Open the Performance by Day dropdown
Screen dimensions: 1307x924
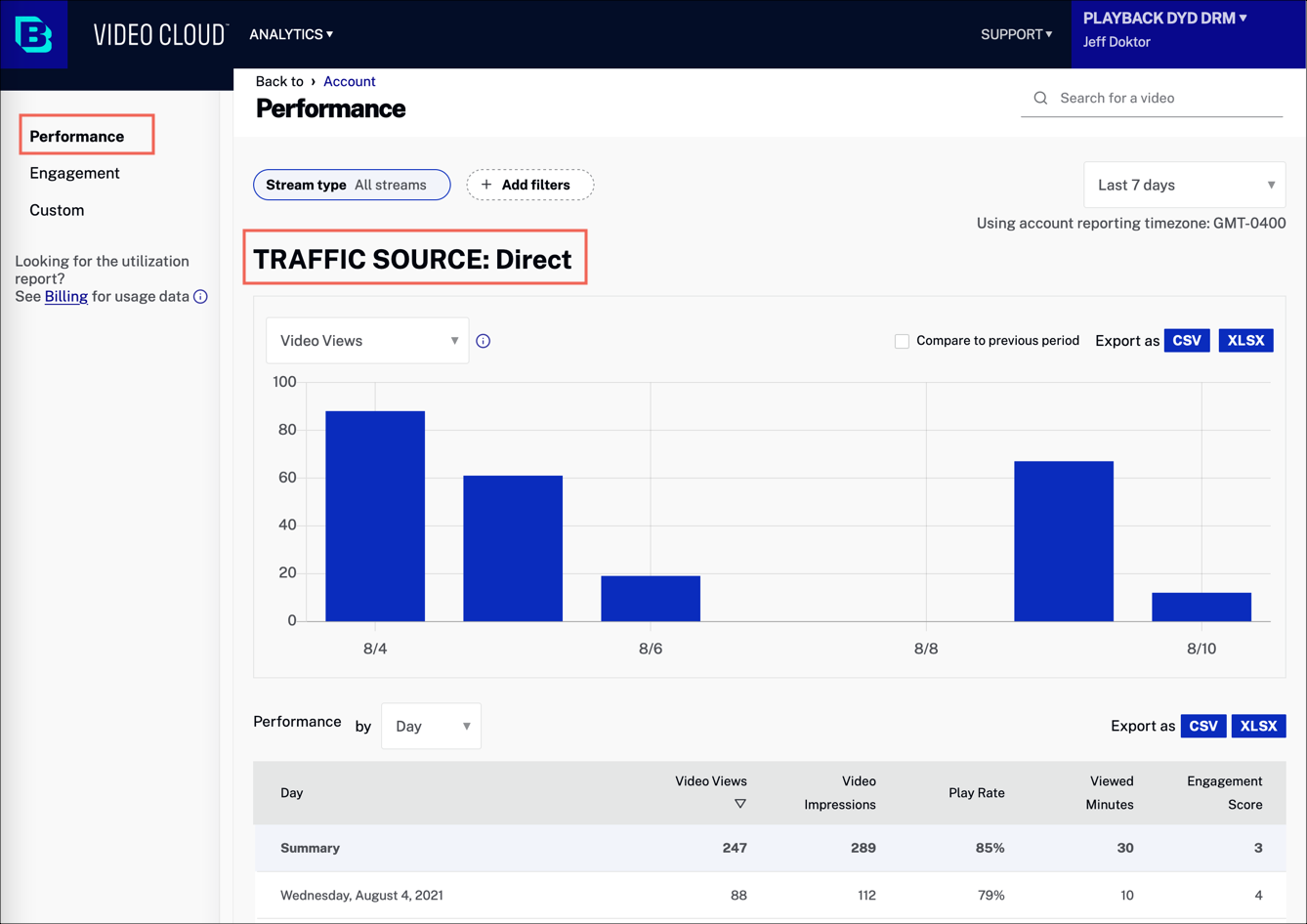[x=431, y=726]
